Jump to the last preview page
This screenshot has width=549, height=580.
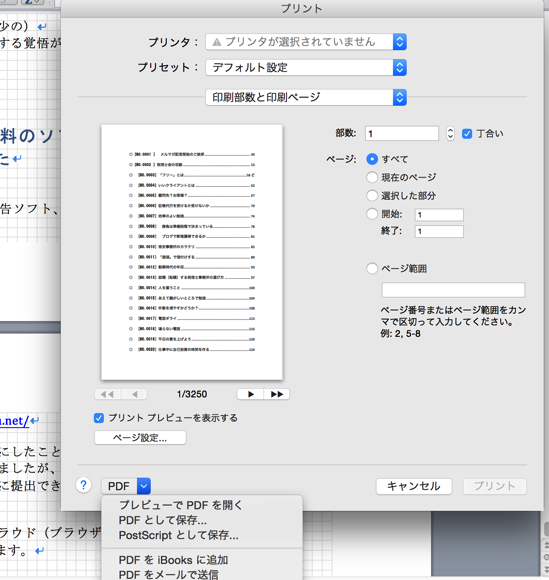[x=277, y=394]
